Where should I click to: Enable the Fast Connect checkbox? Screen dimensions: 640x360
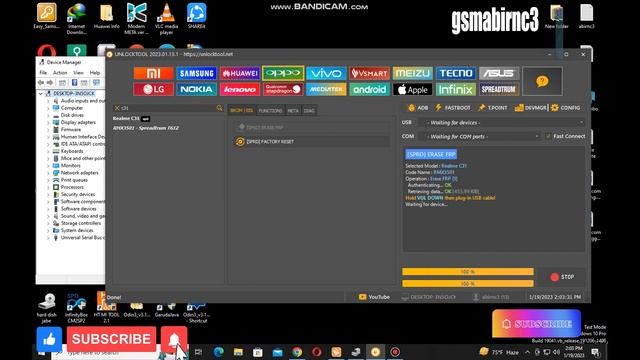[x=548, y=136]
